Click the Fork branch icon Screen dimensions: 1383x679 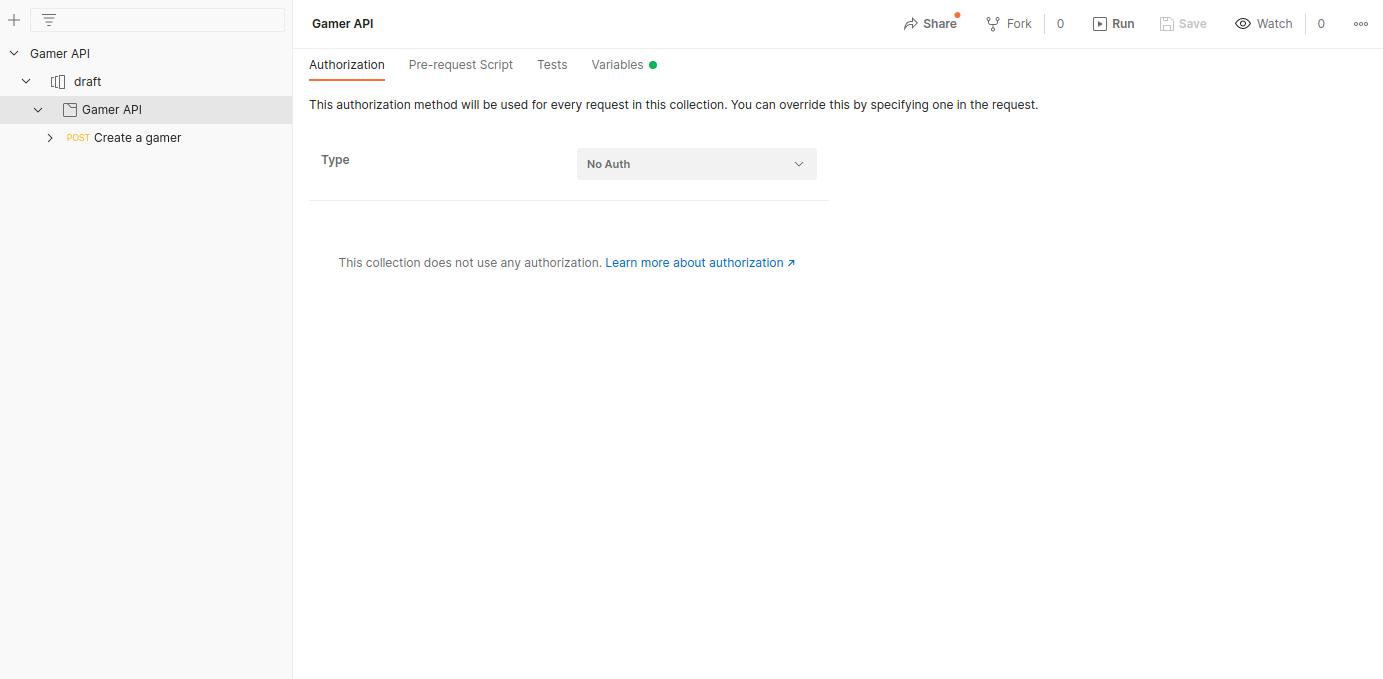(x=993, y=24)
